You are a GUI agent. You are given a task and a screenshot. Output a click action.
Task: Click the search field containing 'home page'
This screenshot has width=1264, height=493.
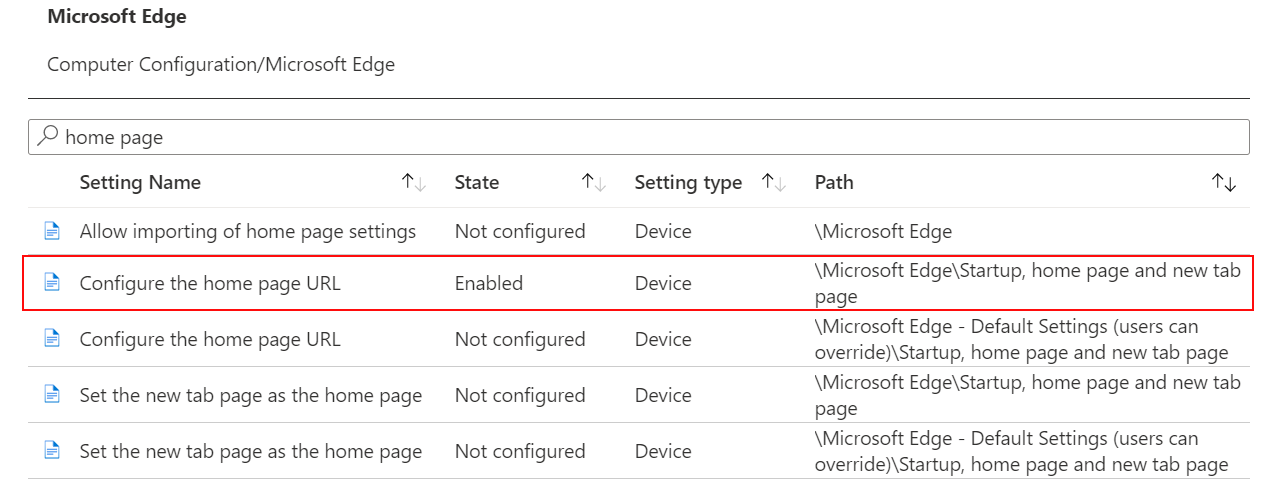click(639, 137)
